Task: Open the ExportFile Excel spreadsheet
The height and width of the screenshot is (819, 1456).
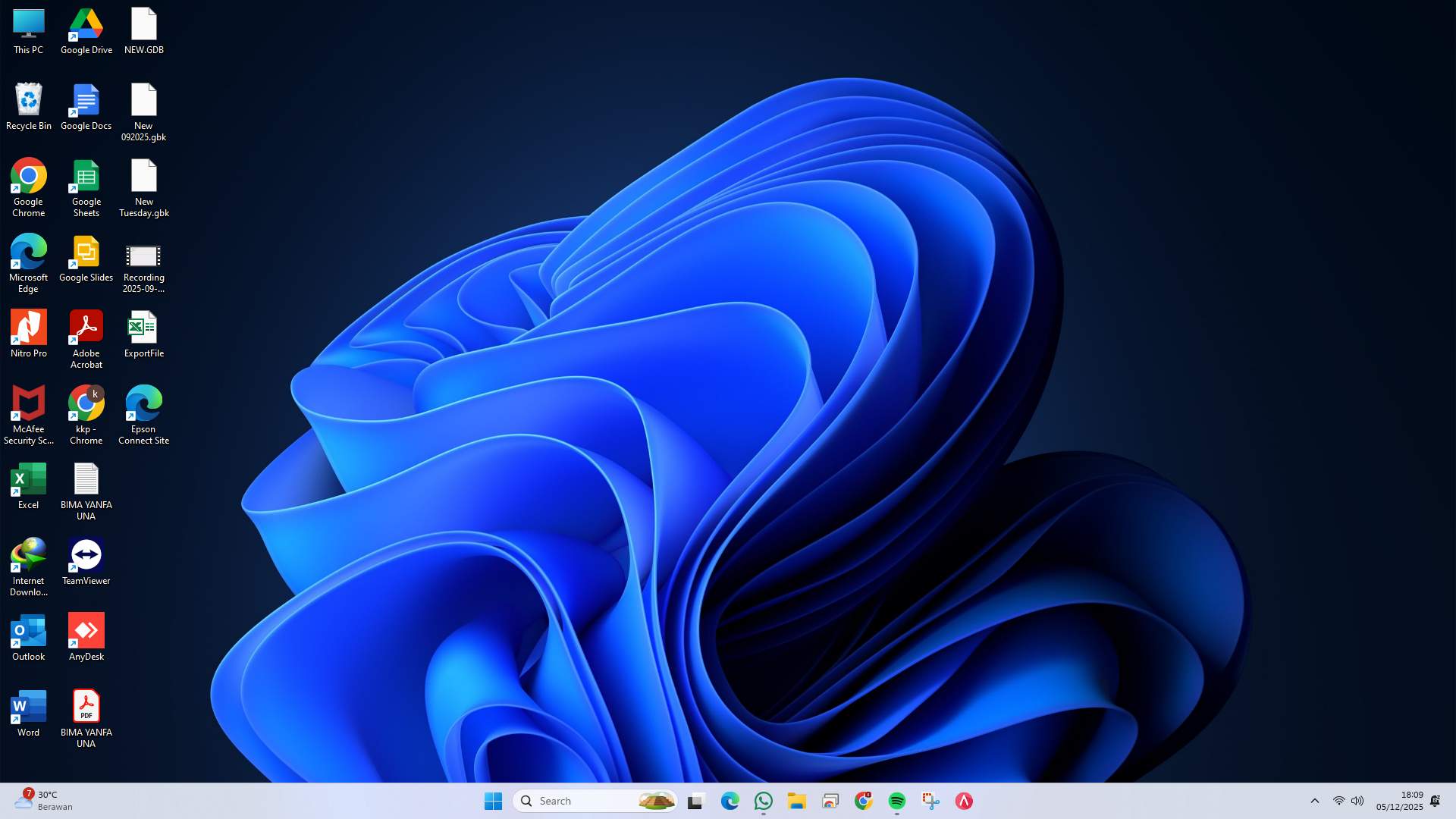Action: [x=144, y=327]
